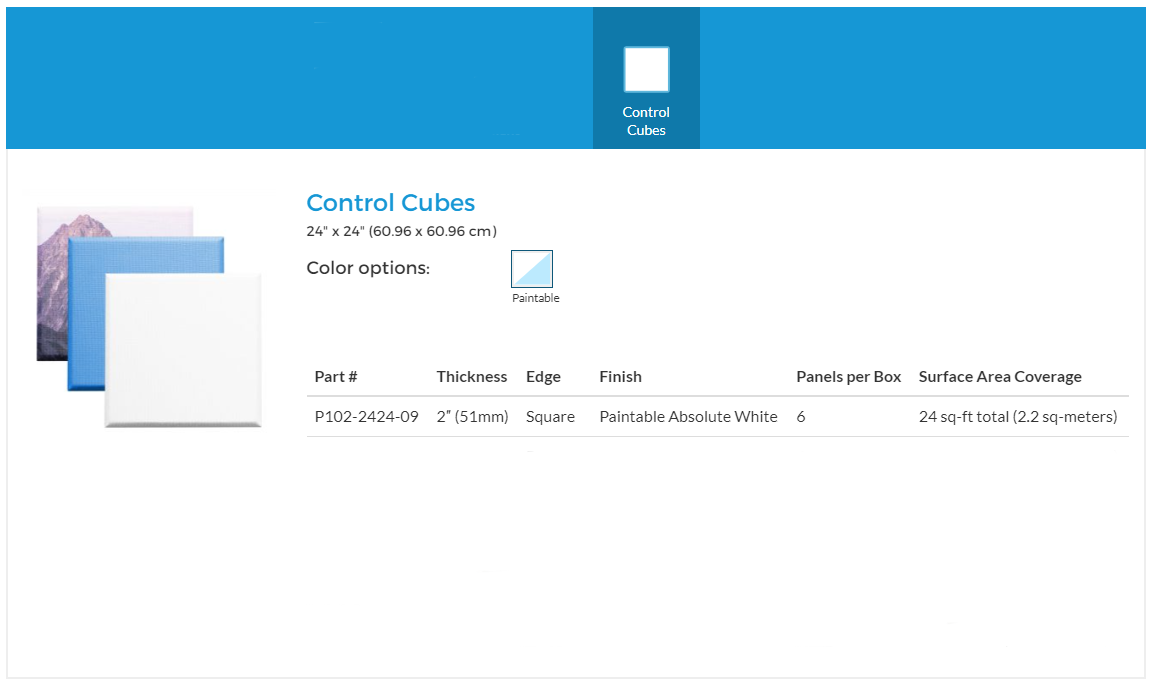
Task: Click the 24 sq-ft total coverage cell
Action: click(x=1018, y=416)
